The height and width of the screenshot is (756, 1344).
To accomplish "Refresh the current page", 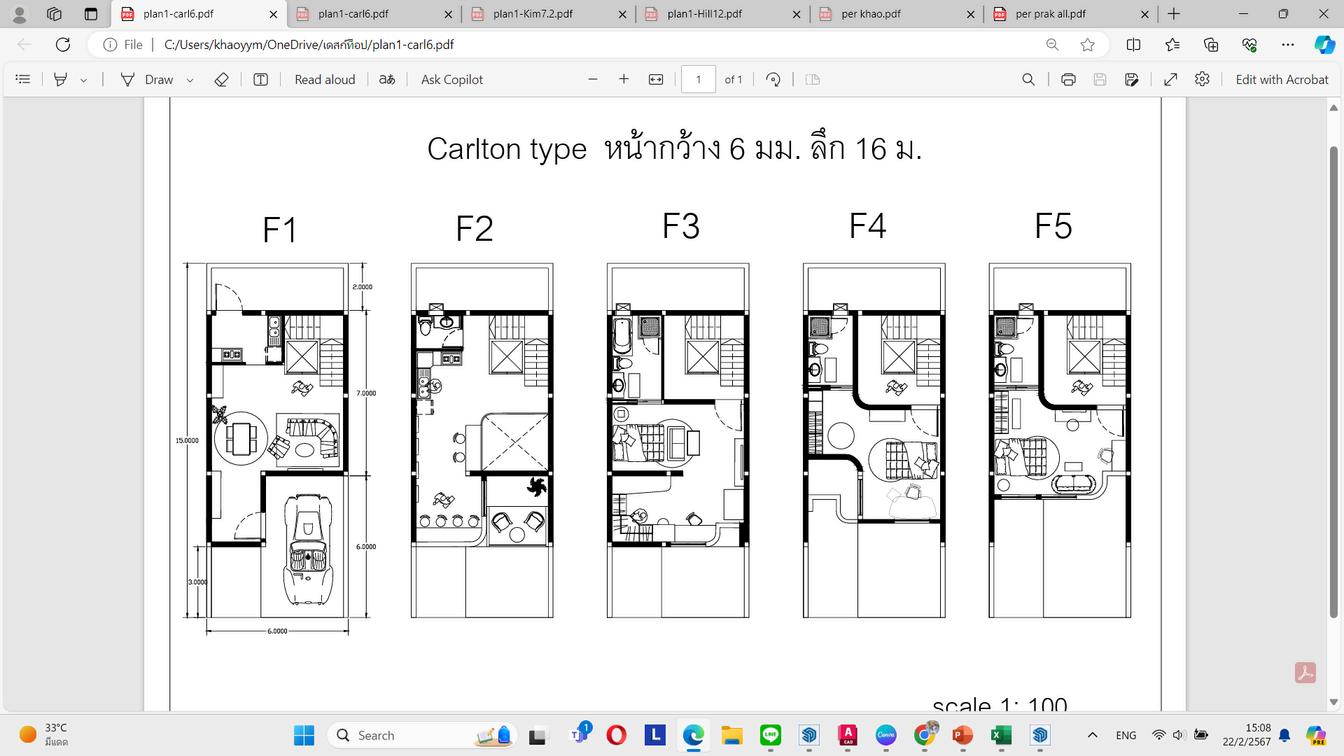I will pos(63,45).
